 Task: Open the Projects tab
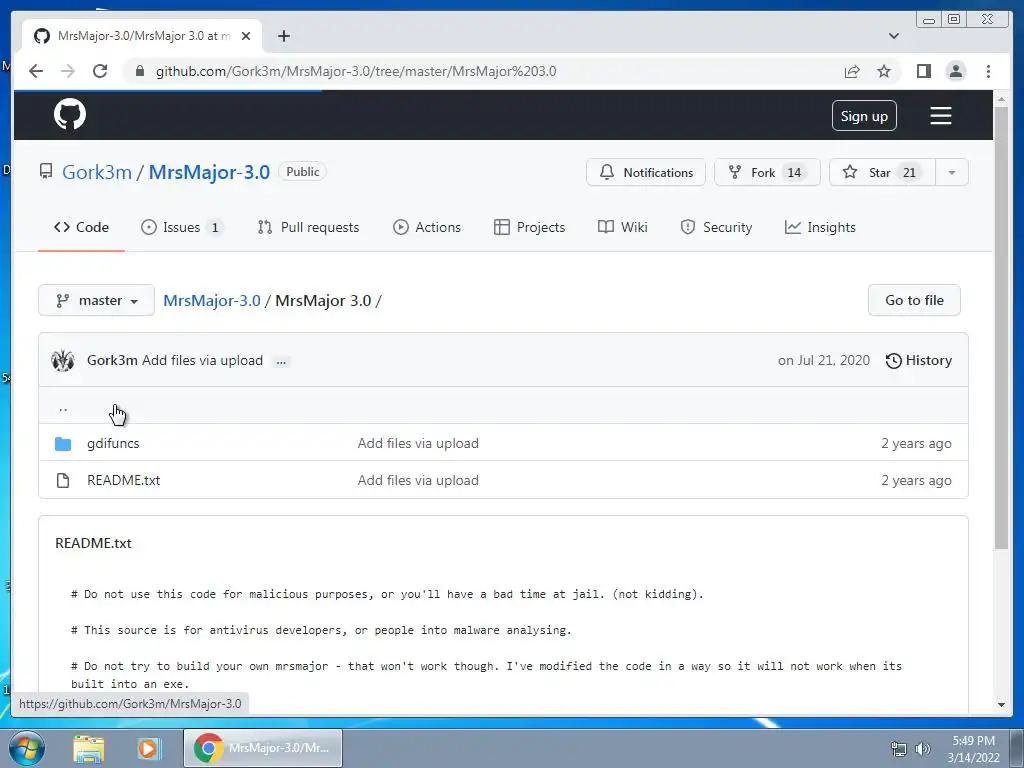(530, 227)
